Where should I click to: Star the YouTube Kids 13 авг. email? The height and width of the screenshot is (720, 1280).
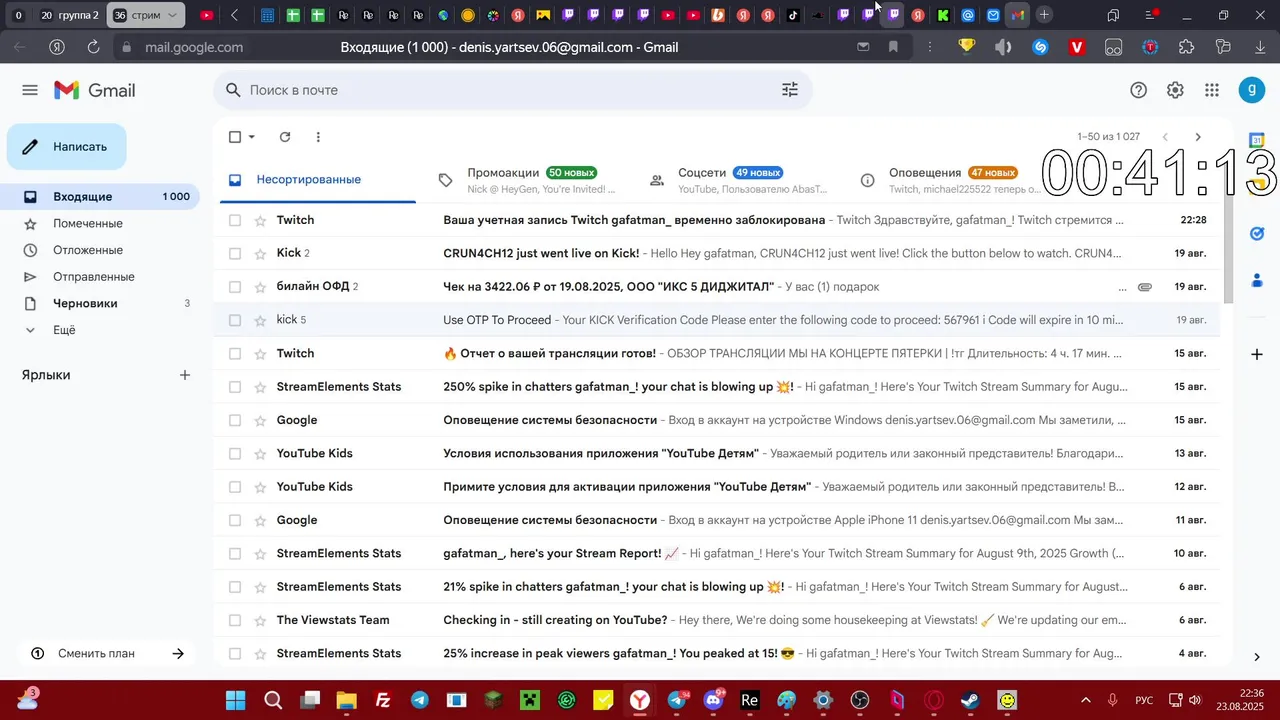(x=261, y=453)
